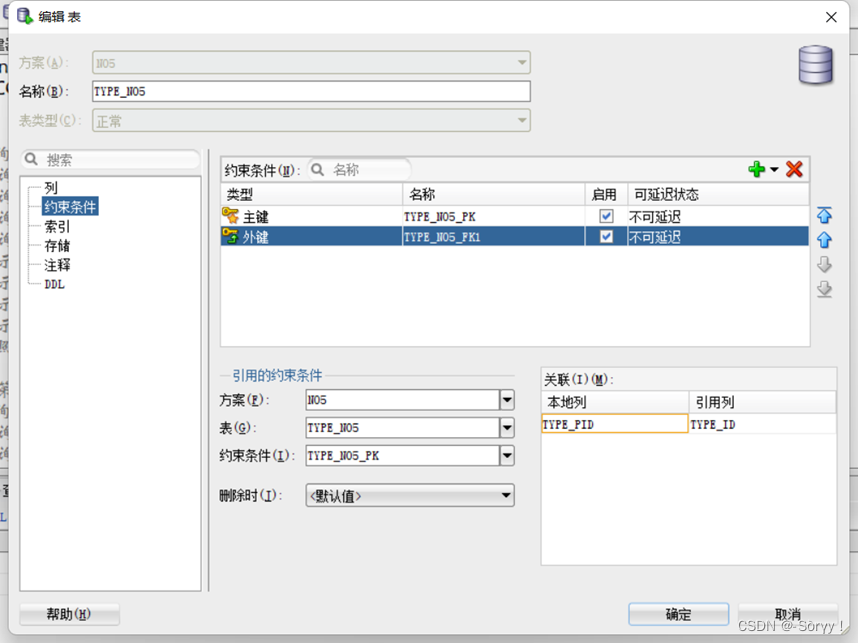858x643 pixels.
Task: Click the 确定 button
Action: [x=679, y=614]
